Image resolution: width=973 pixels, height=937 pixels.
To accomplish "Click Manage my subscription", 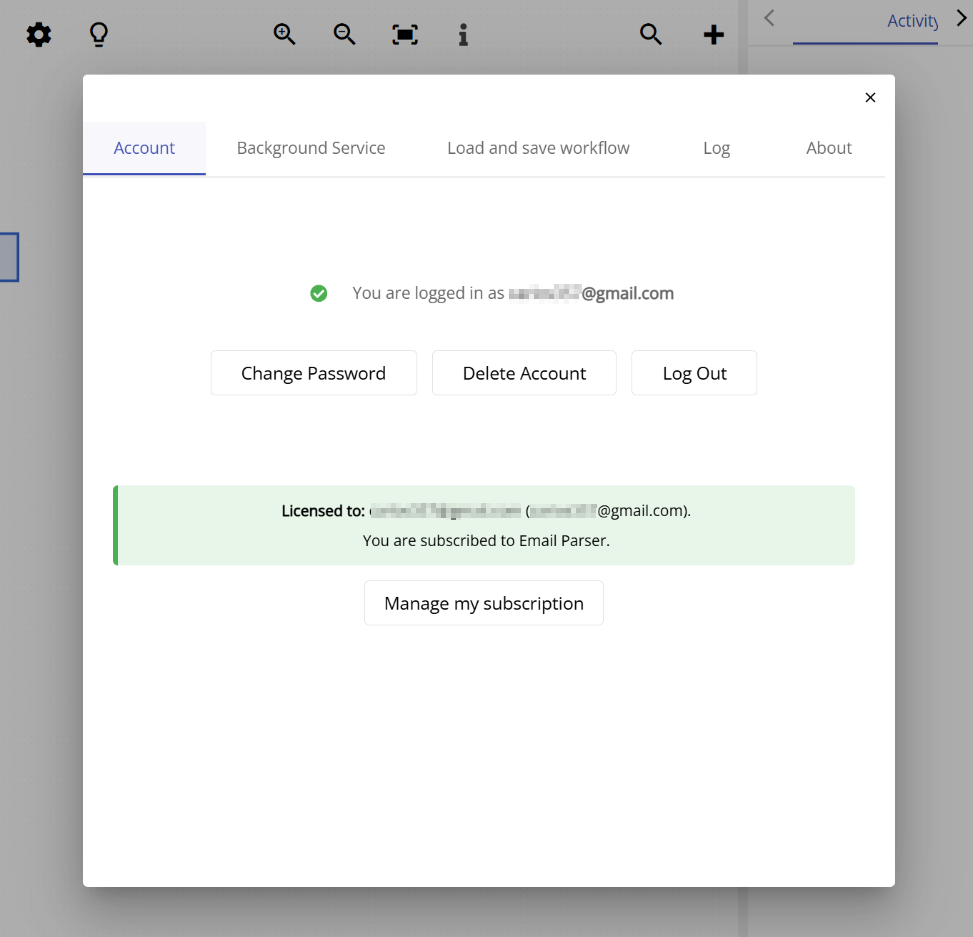I will tap(483, 602).
